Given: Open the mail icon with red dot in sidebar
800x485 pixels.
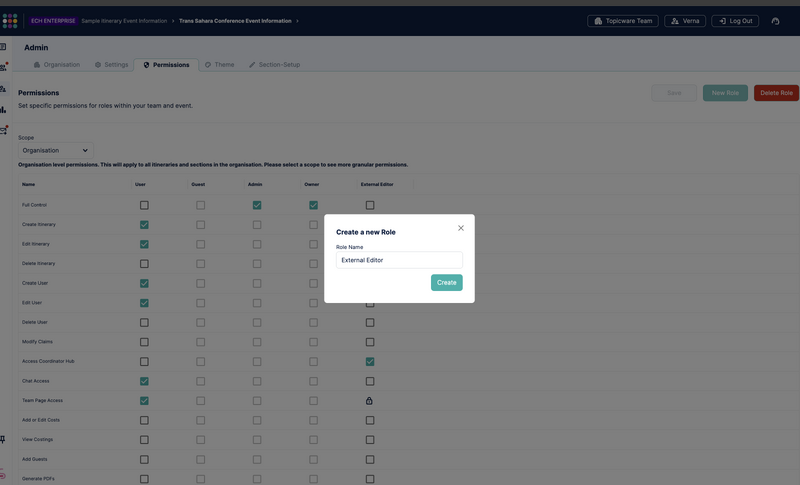Looking at the screenshot, I should click(x=4, y=130).
